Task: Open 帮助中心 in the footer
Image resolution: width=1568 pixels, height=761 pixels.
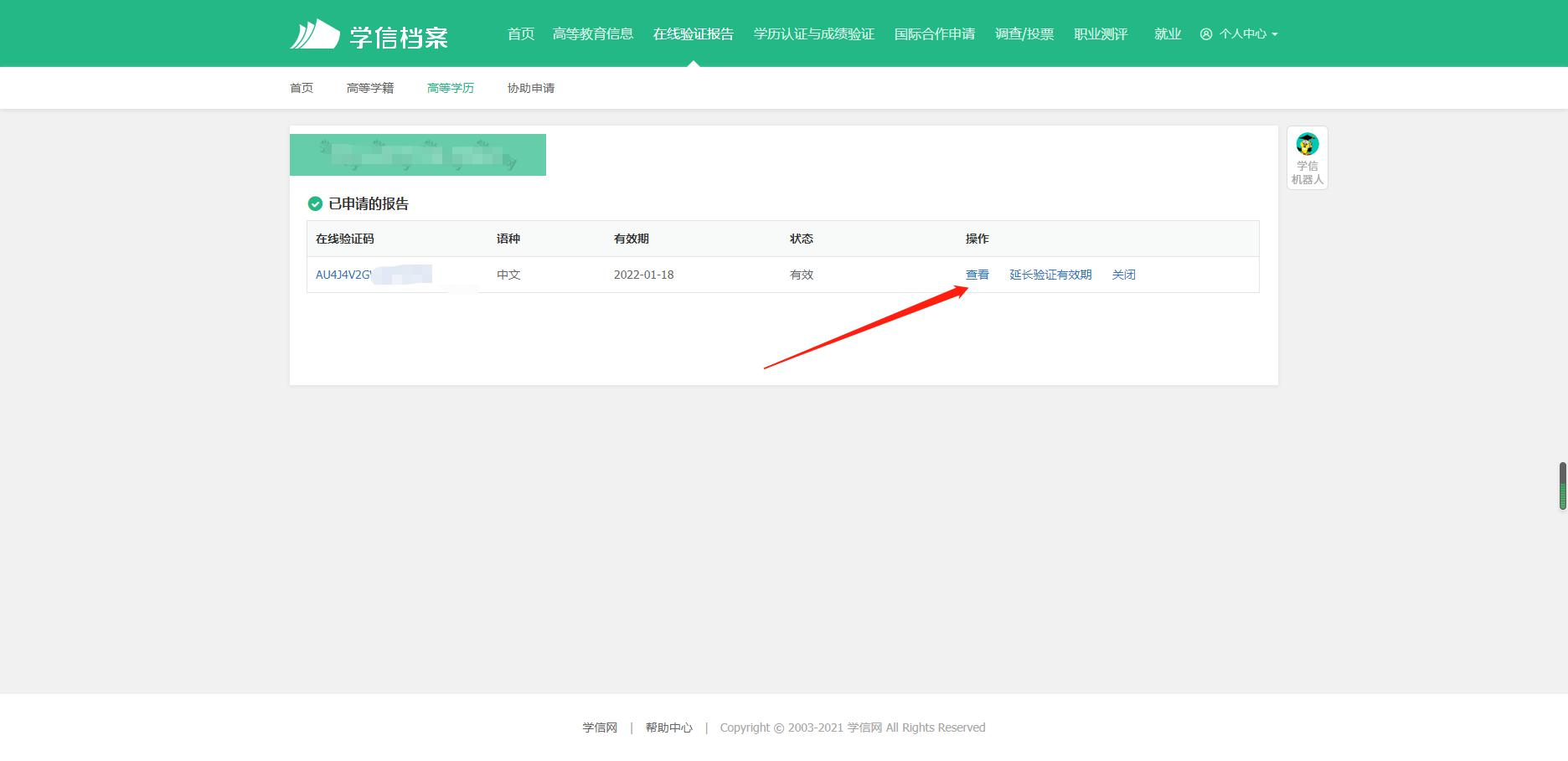Action: pos(668,728)
